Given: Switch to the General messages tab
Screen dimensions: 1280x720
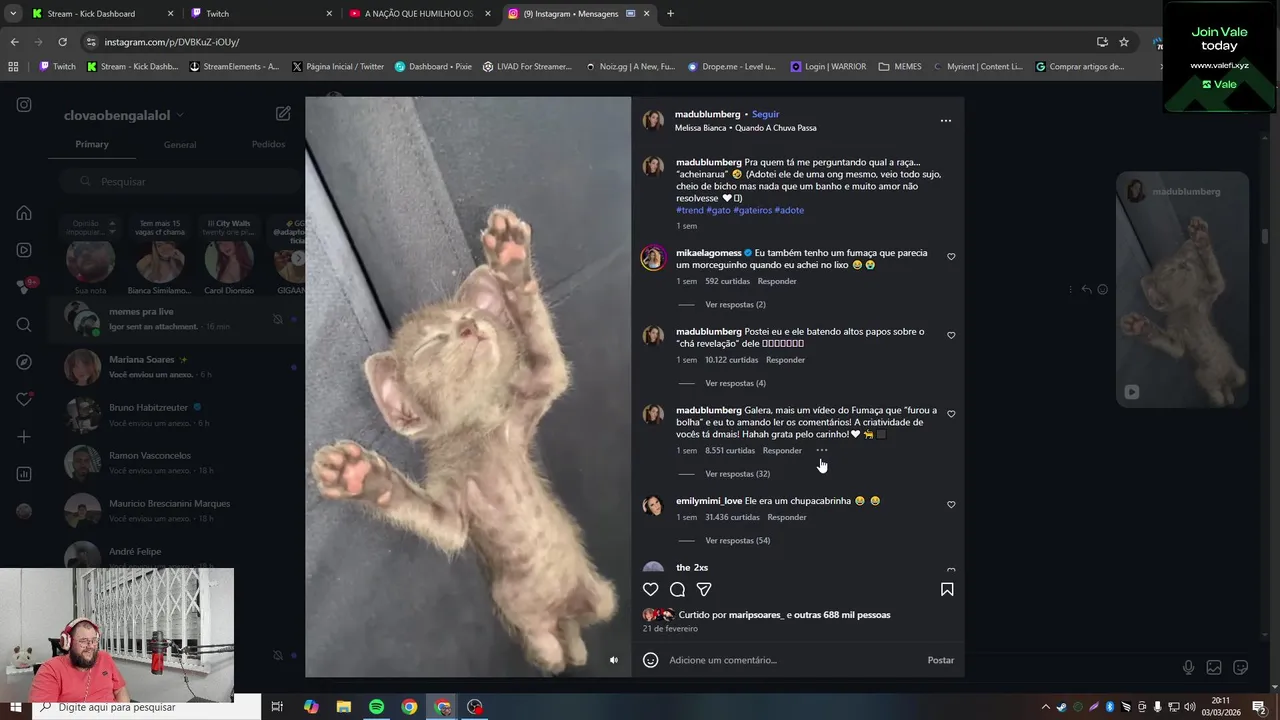Looking at the screenshot, I should pyautogui.click(x=180, y=145).
